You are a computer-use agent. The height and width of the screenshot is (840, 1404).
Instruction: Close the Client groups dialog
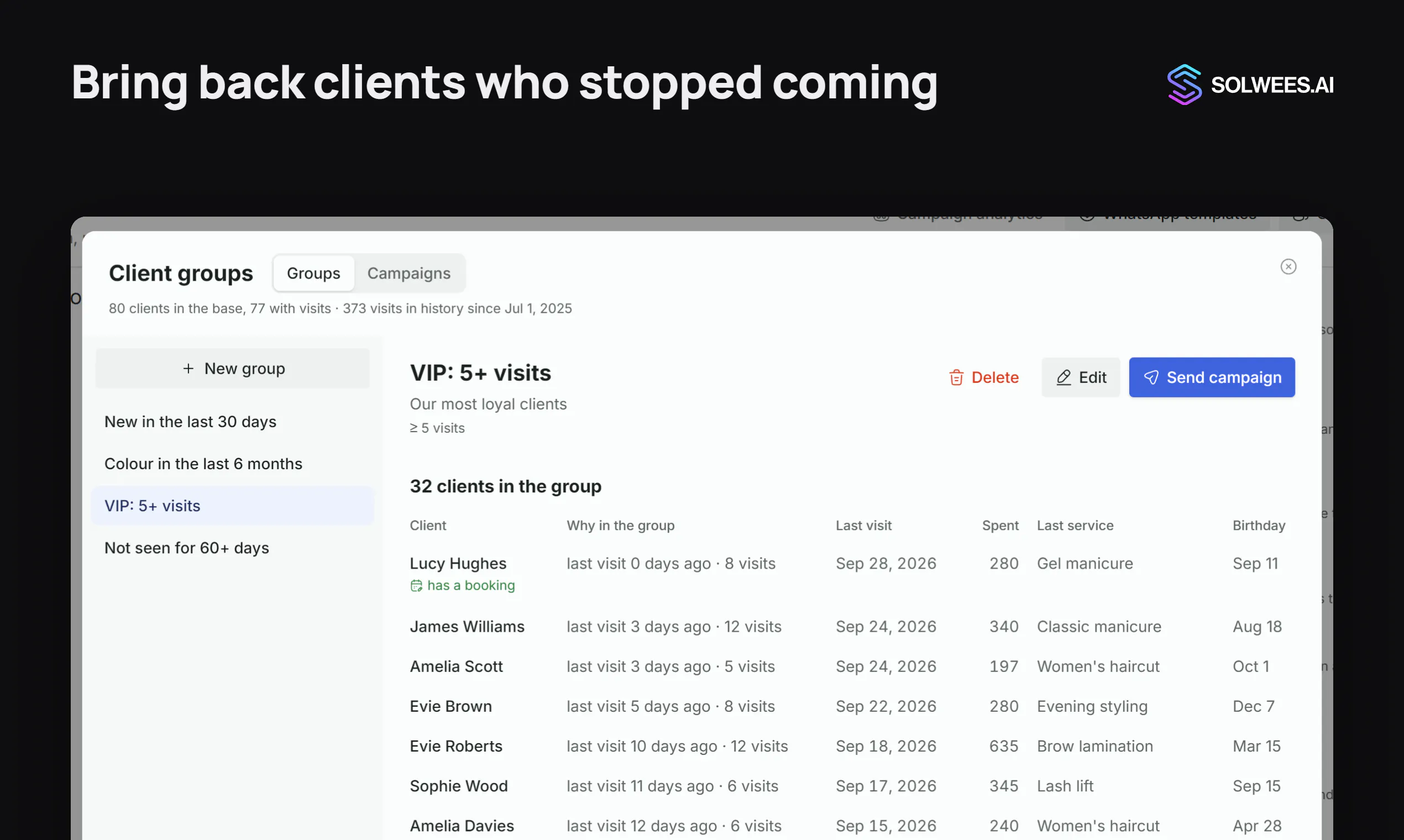[x=1288, y=266]
